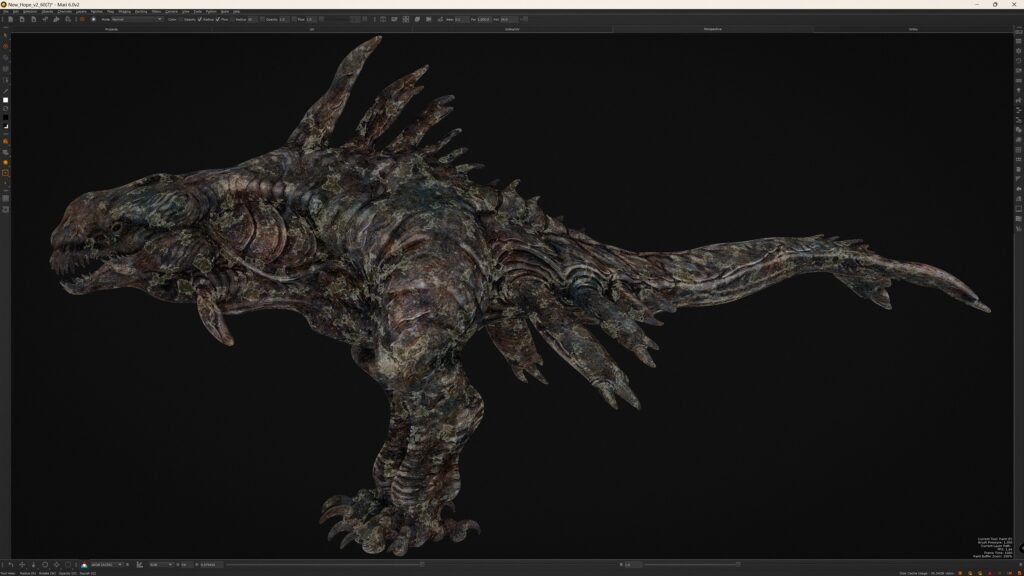Image resolution: width=1024 pixels, height=576 pixels.
Task: Click the orange-highlighted square tool in left toolbar
Action: [x=5, y=173]
